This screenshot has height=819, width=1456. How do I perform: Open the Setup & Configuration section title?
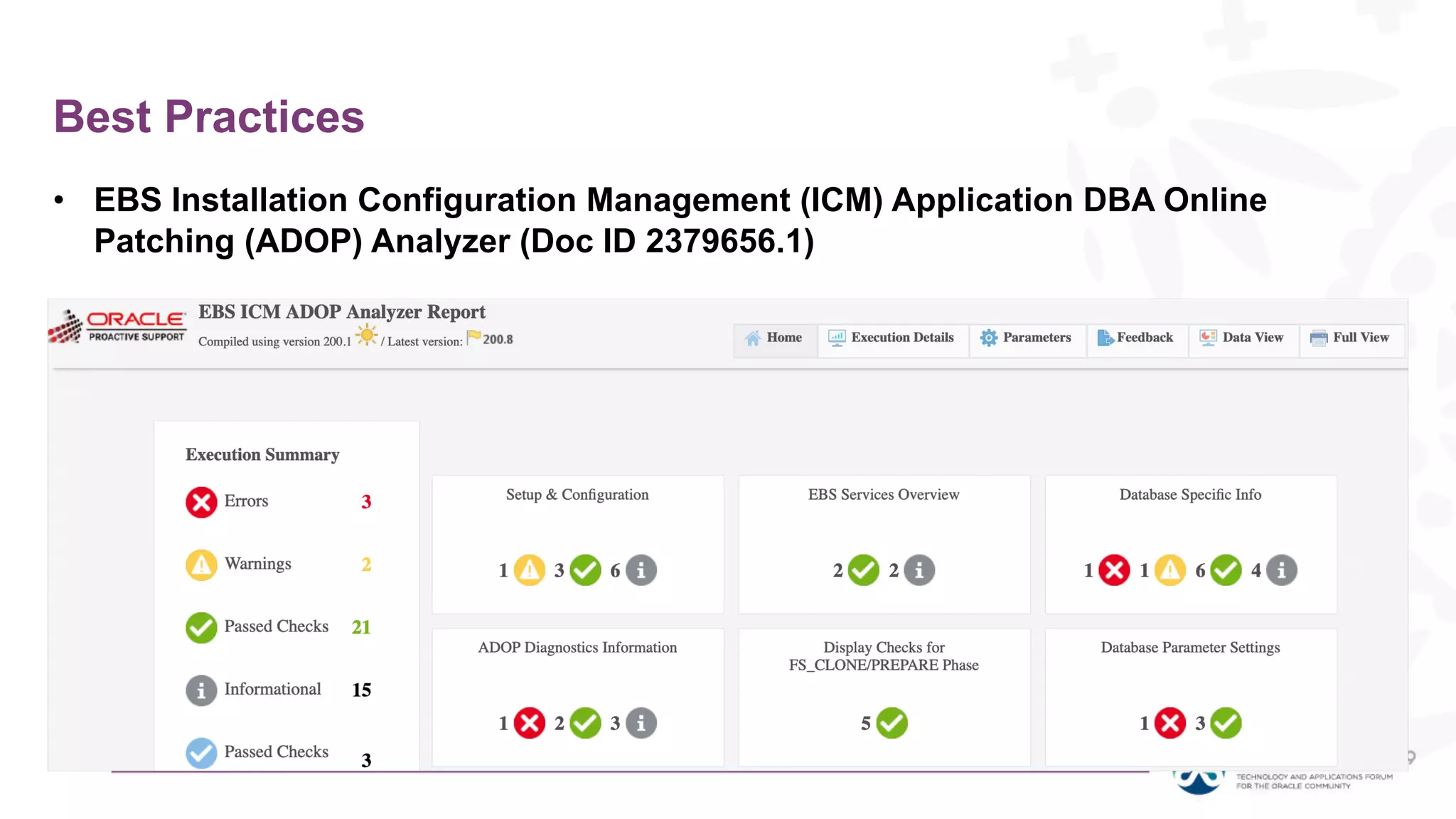(x=577, y=495)
